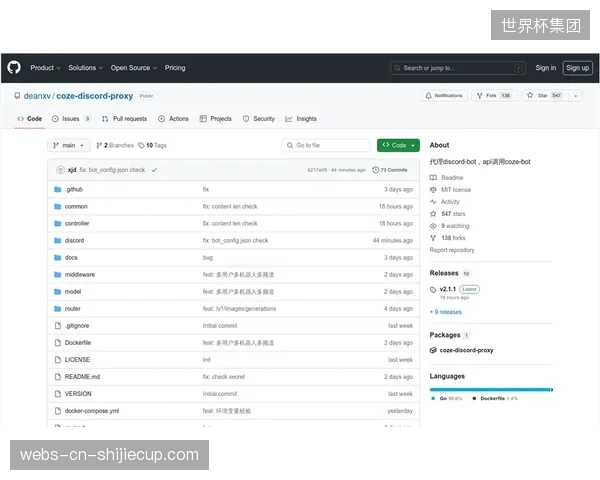600x480 pixels.
Task: Open the Insights tab
Action: tap(301, 119)
